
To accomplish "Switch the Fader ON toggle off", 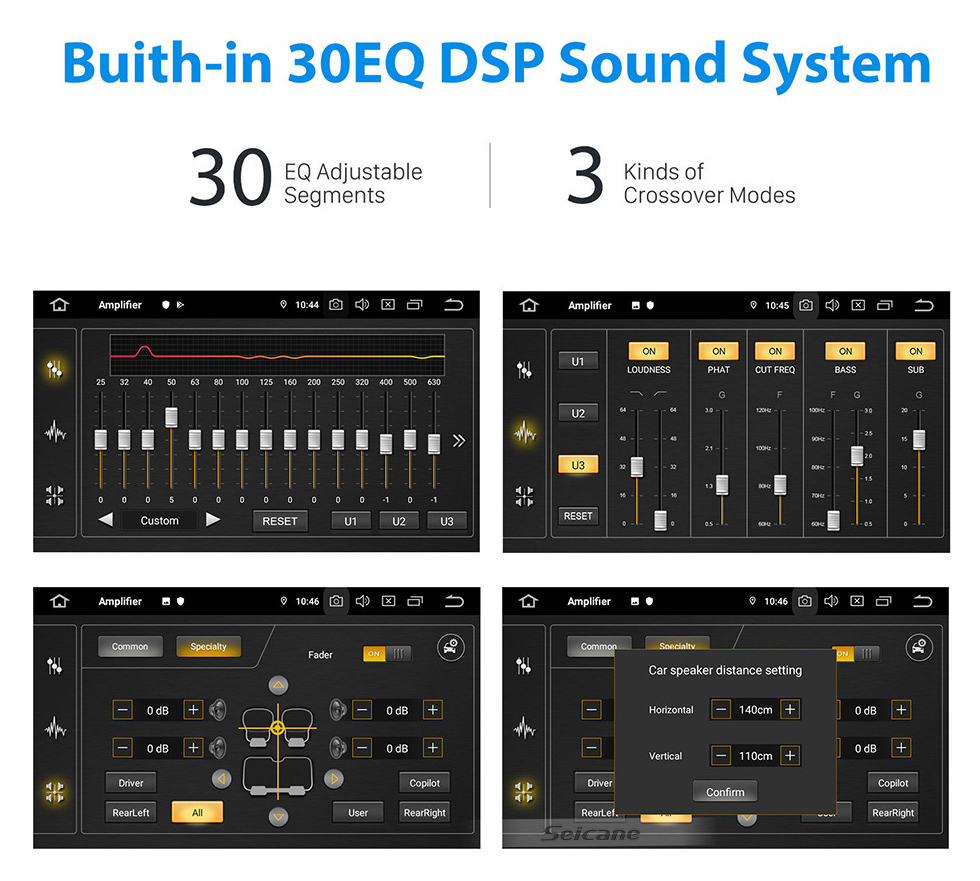I will (388, 654).
